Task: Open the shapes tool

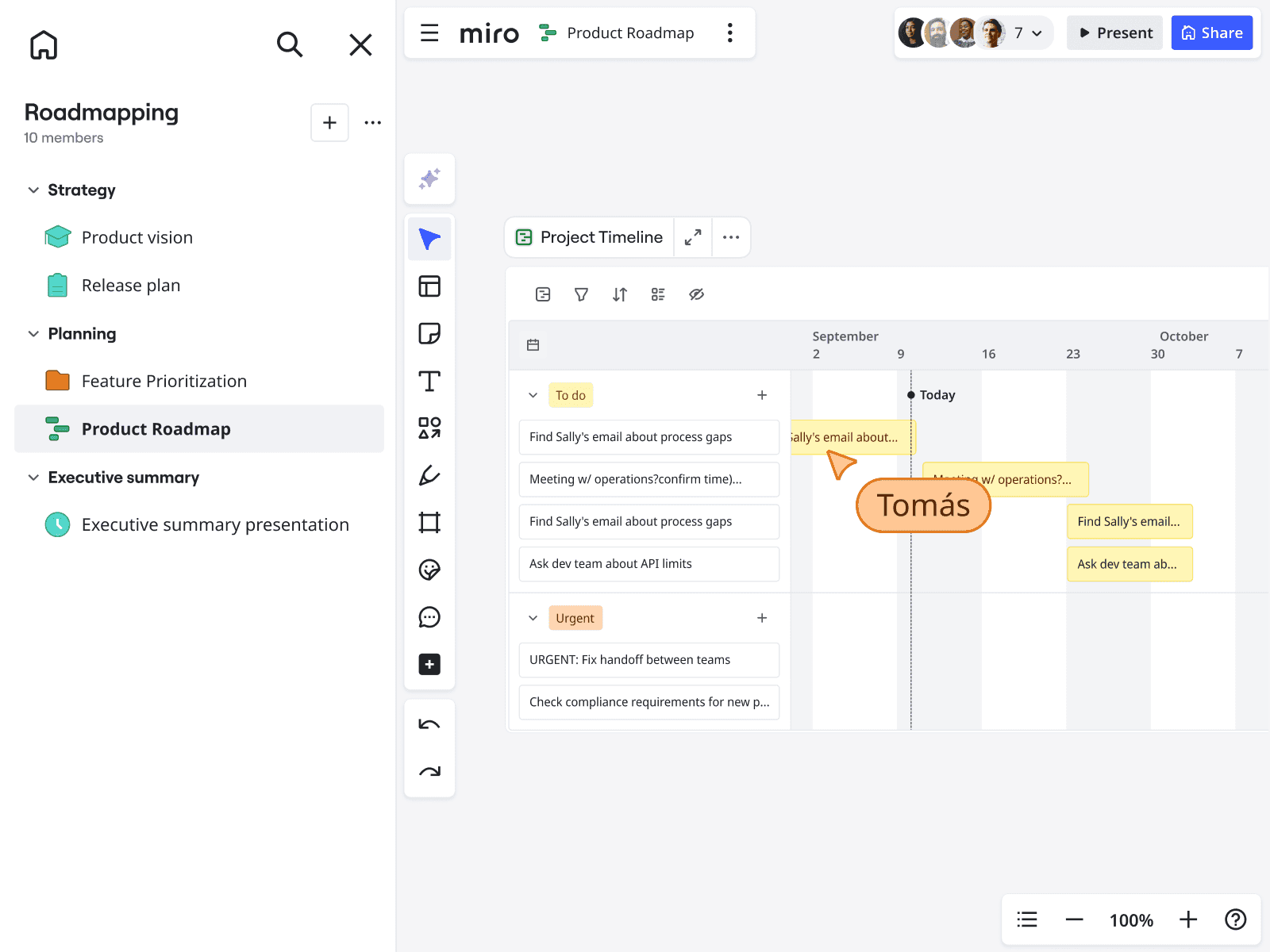Action: click(429, 428)
